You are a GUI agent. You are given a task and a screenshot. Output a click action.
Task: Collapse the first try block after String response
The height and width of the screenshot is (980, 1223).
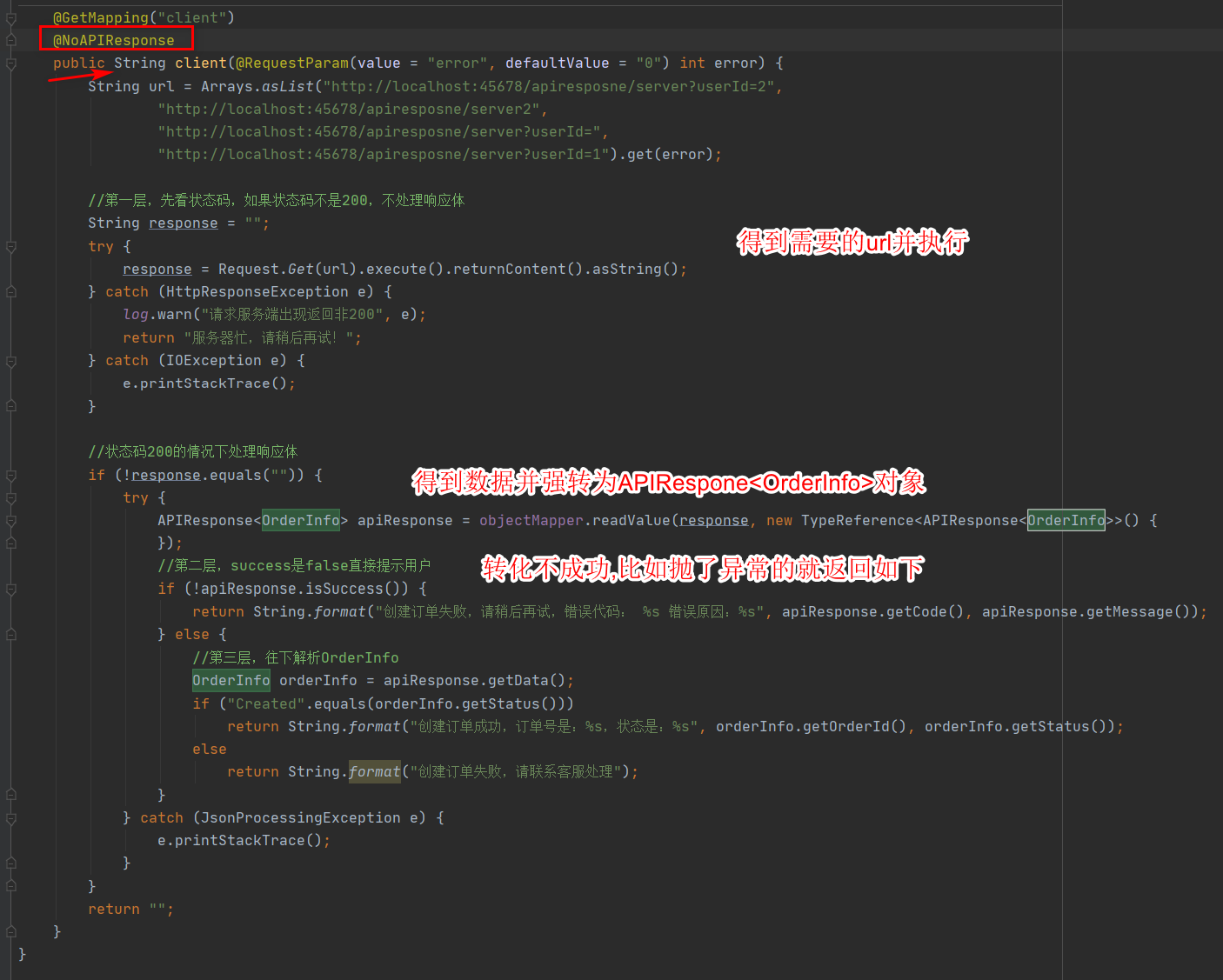coord(11,247)
